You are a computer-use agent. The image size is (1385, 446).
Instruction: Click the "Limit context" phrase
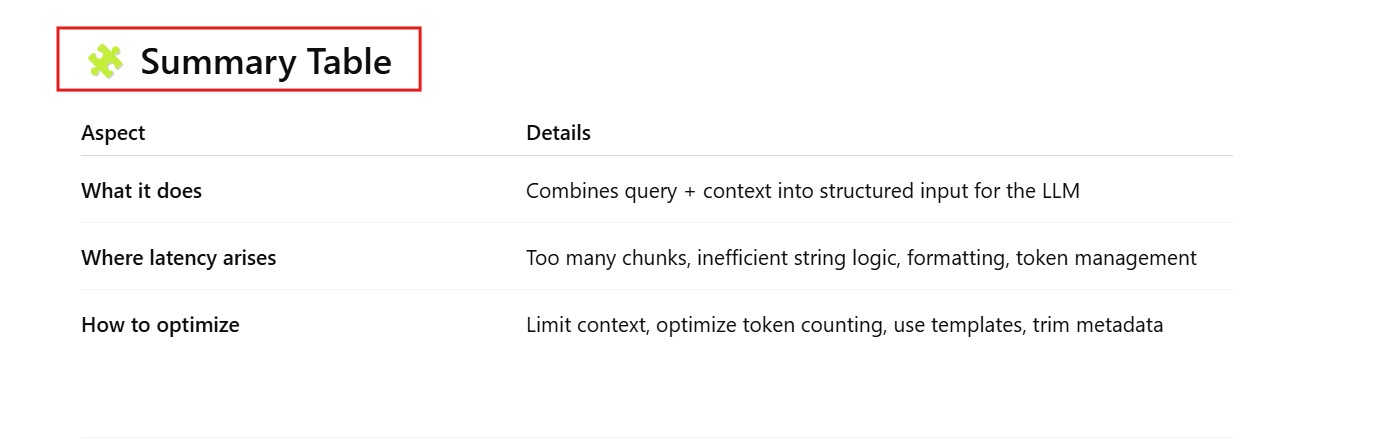tap(586, 325)
